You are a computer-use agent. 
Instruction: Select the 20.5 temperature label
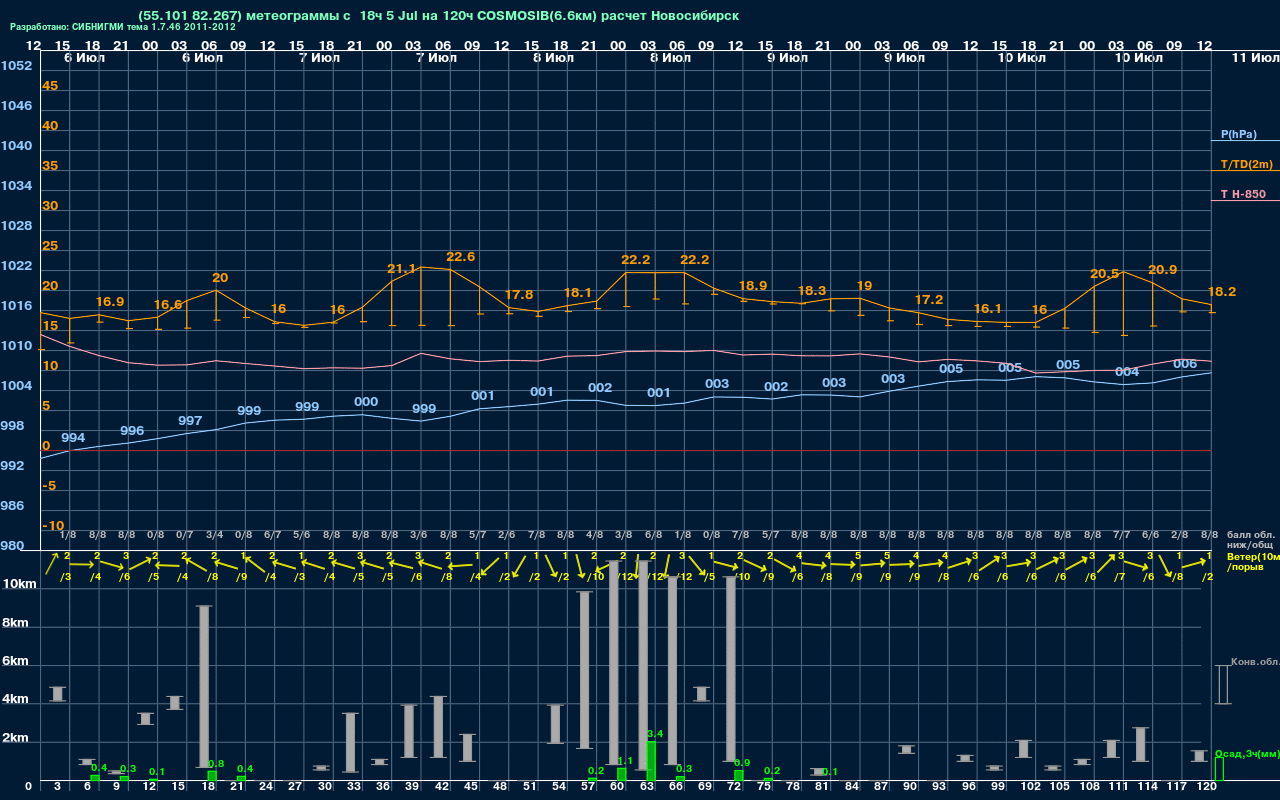1104,274
